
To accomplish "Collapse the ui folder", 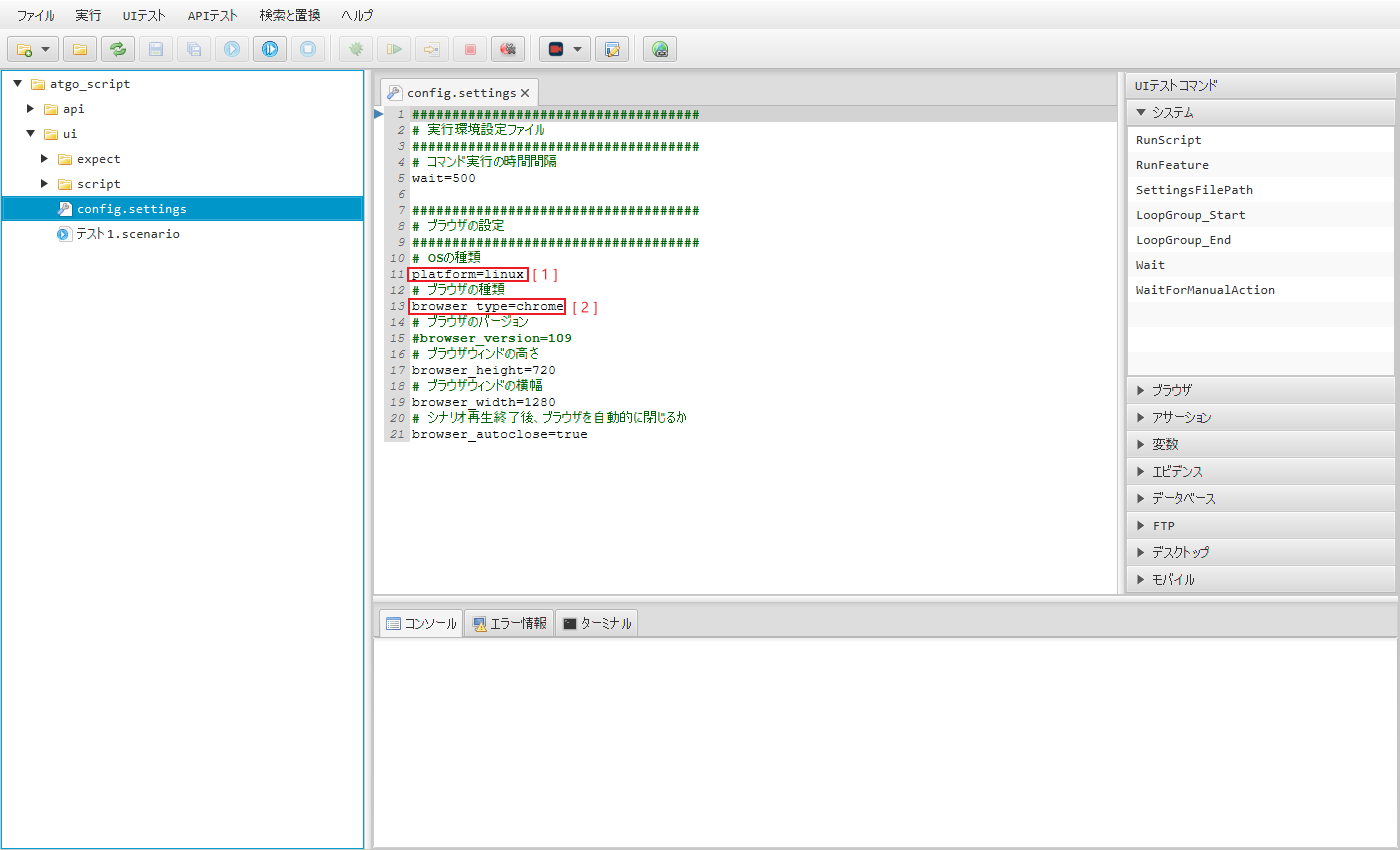I will (x=30, y=134).
